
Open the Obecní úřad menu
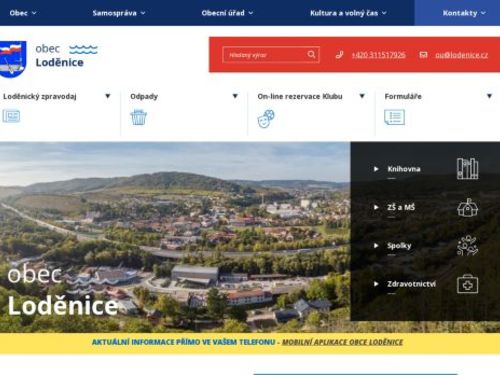point(223,13)
